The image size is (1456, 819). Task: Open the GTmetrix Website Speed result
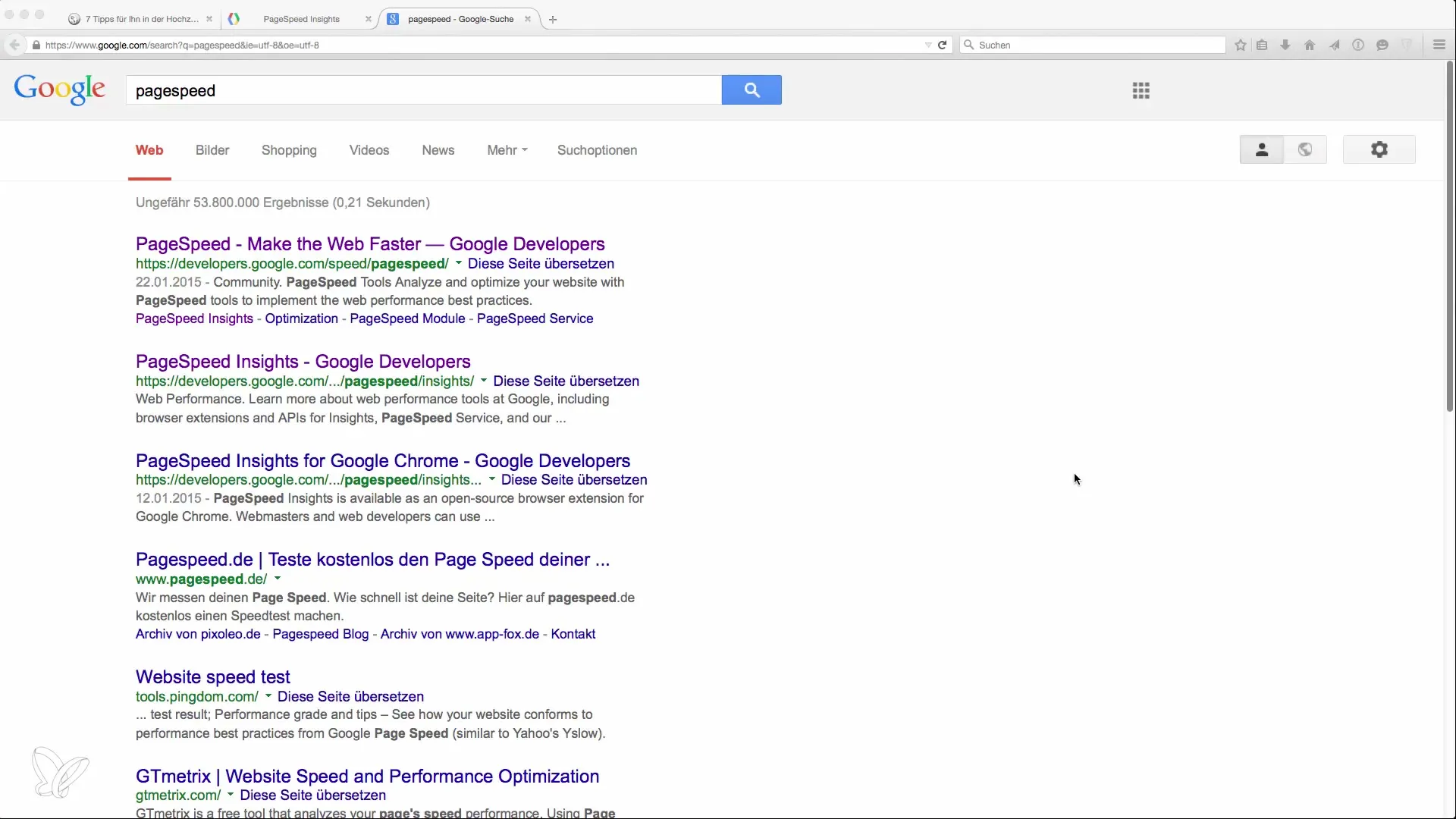point(367,777)
